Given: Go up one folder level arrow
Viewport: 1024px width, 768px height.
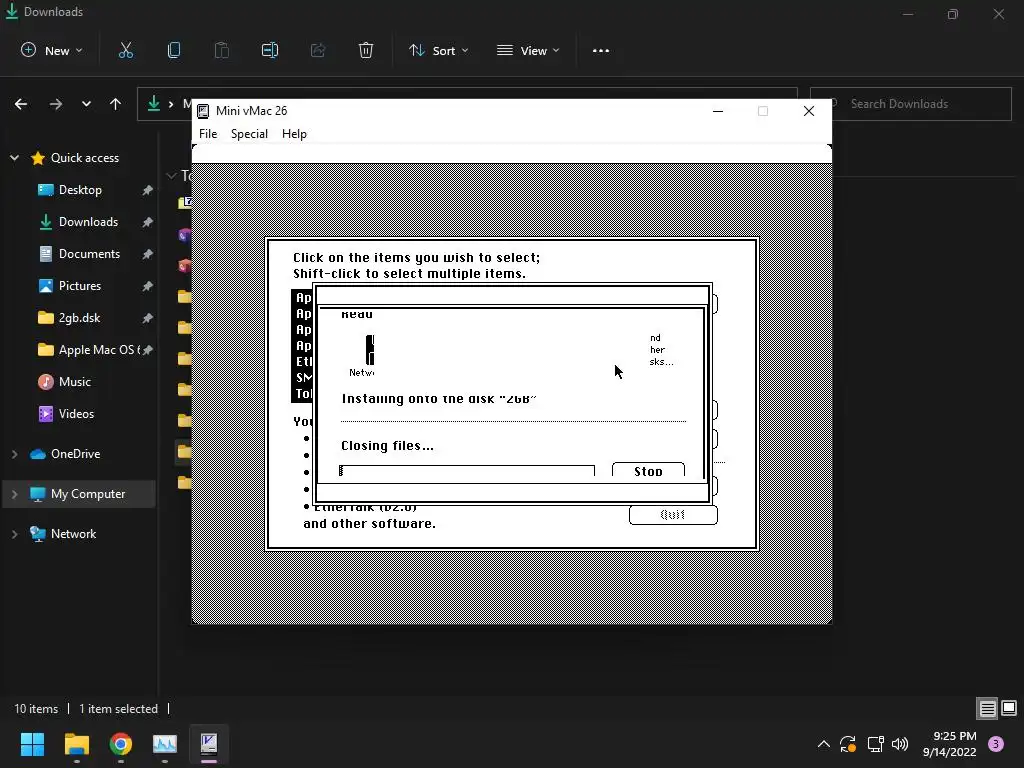Looking at the screenshot, I should pyautogui.click(x=116, y=104).
